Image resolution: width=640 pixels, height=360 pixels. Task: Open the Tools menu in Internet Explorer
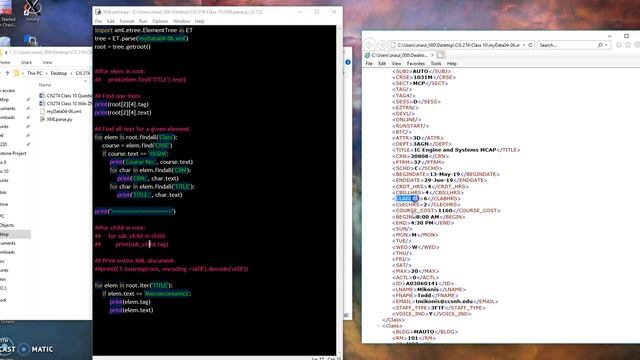pyautogui.click(x=436, y=64)
